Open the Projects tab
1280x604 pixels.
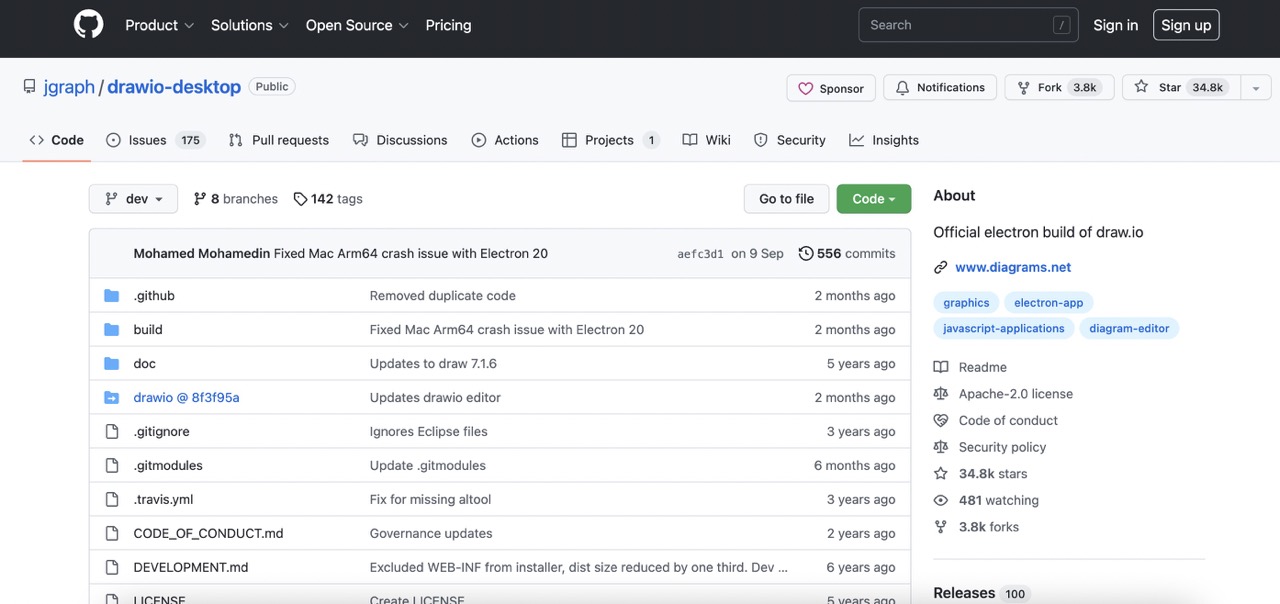point(610,140)
